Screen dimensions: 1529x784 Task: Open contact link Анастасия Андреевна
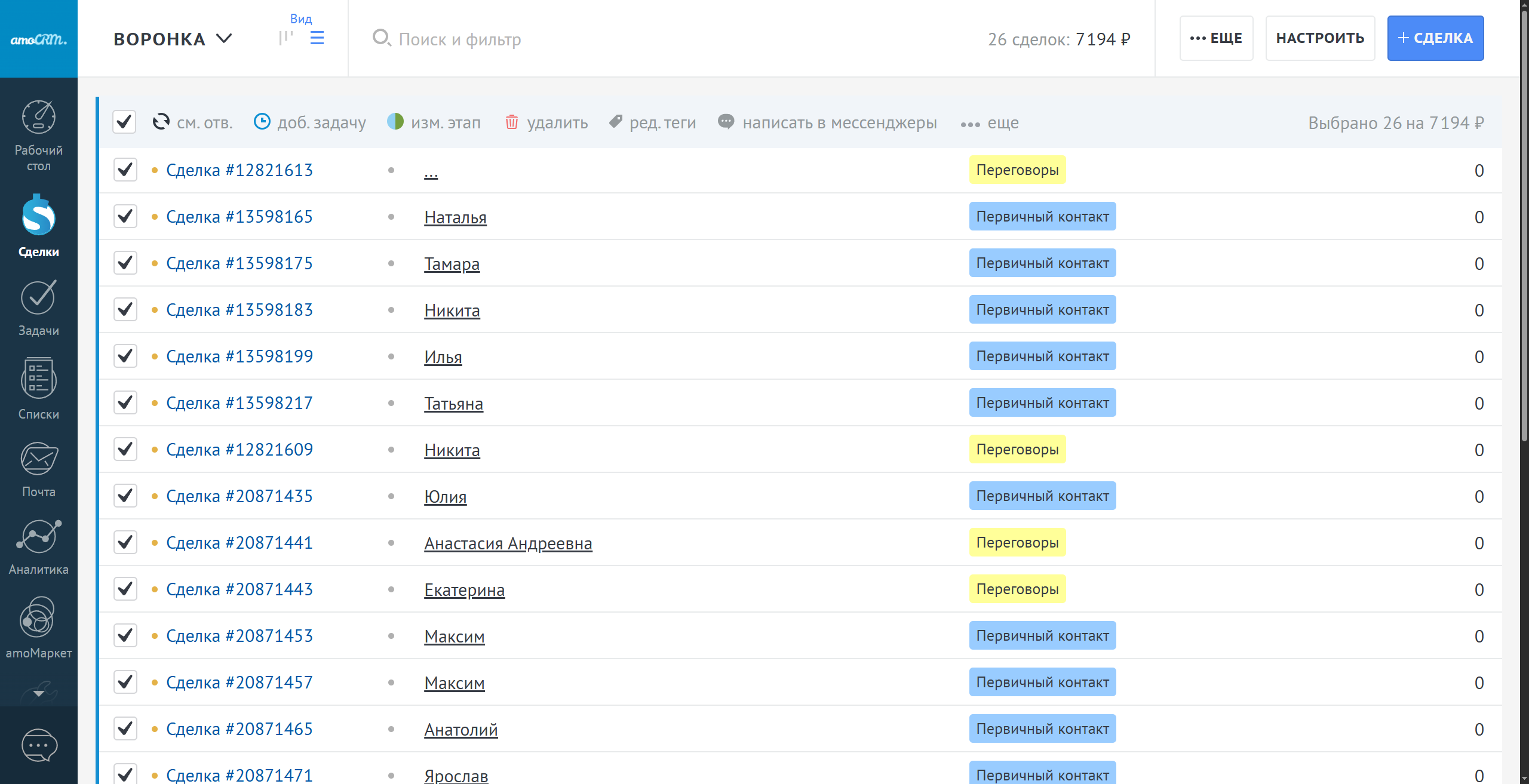tap(508, 543)
